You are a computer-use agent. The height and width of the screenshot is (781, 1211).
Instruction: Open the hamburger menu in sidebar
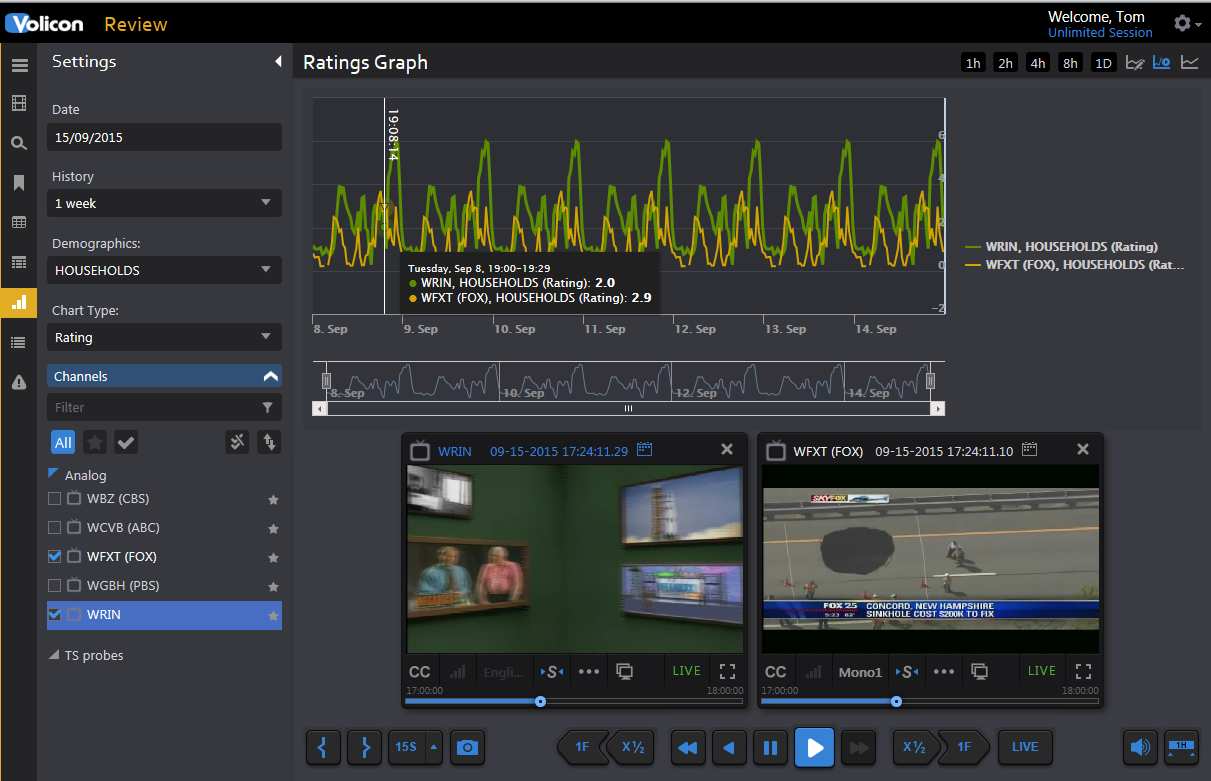[x=18, y=66]
